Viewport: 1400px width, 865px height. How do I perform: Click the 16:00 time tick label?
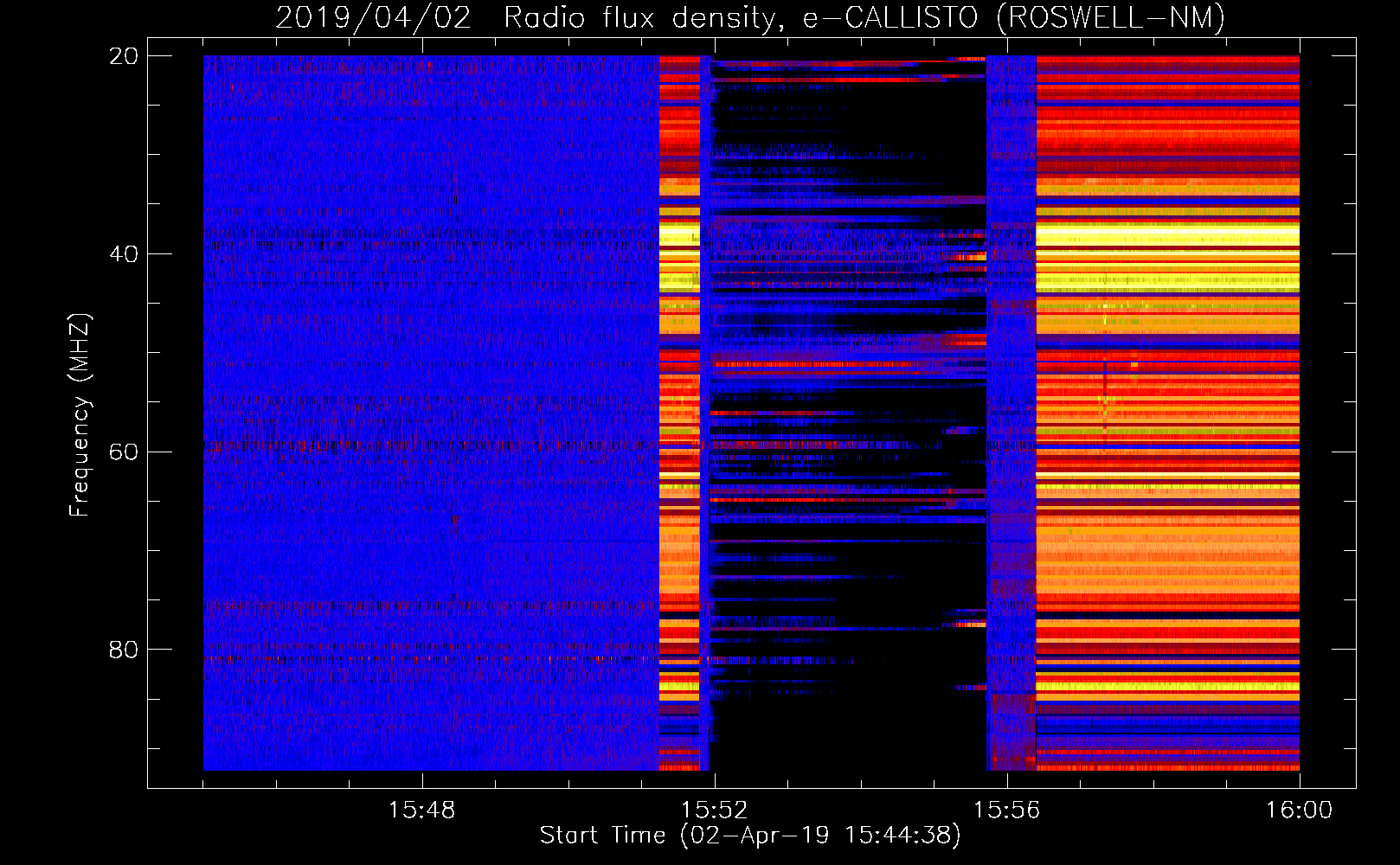pos(1299,811)
